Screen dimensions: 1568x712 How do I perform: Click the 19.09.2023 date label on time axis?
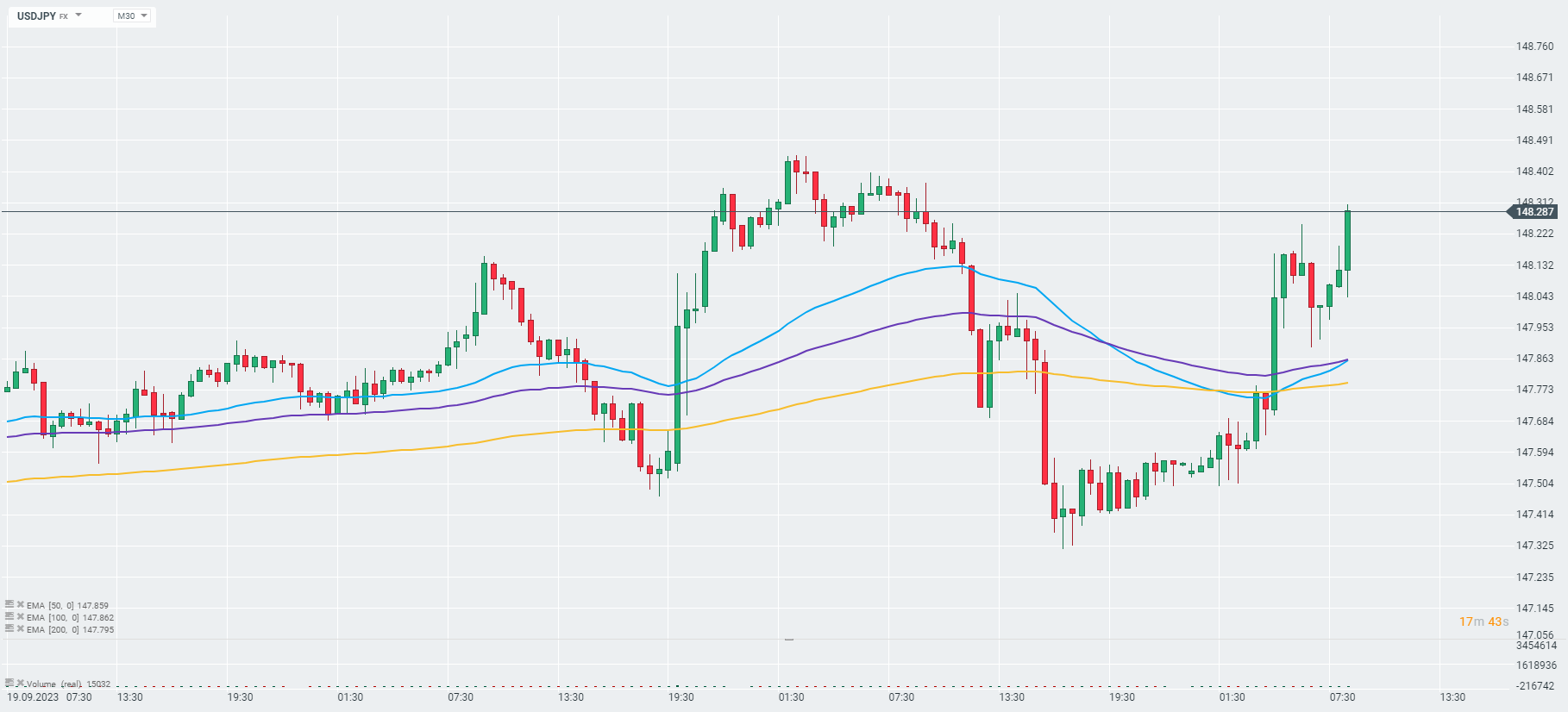point(33,697)
